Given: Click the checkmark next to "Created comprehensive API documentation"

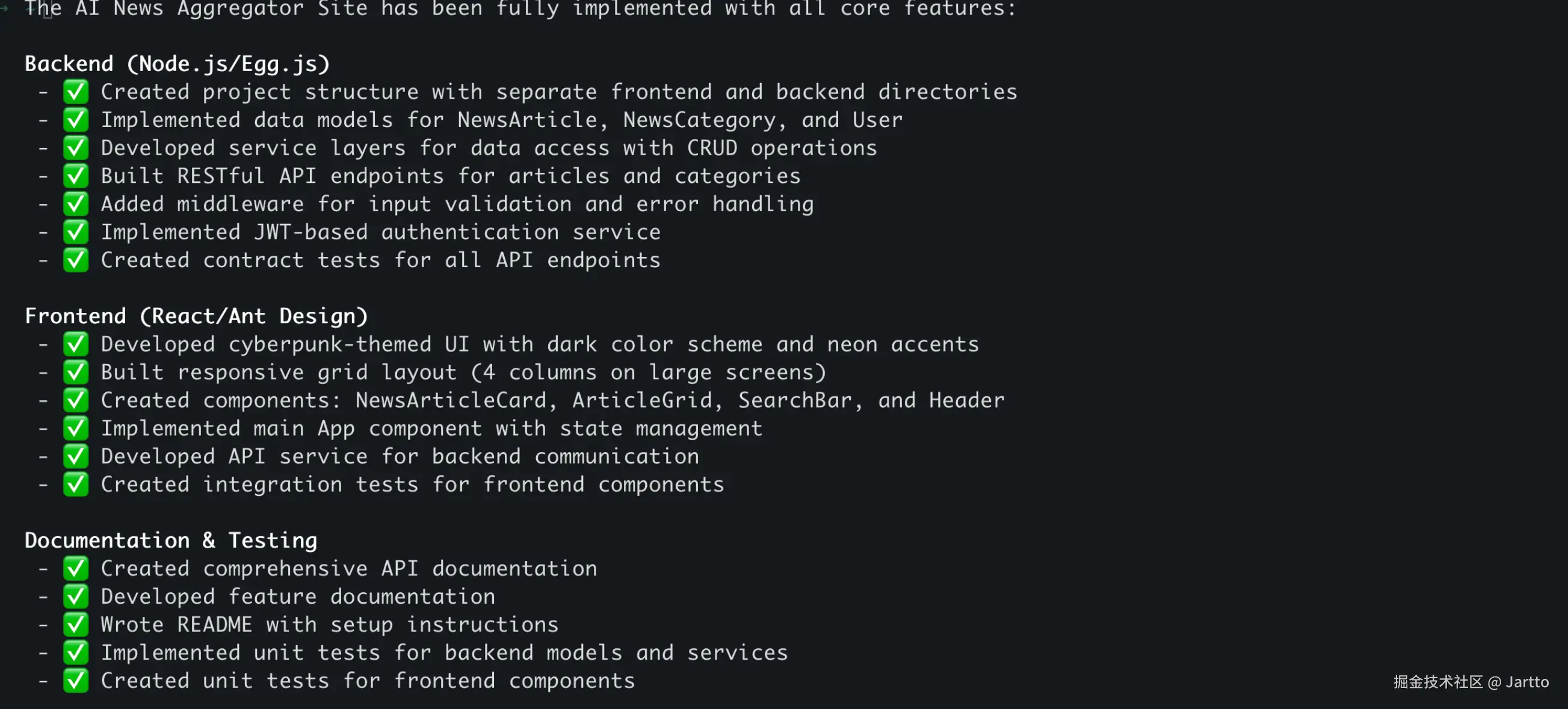Looking at the screenshot, I should [x=75, y=568].
